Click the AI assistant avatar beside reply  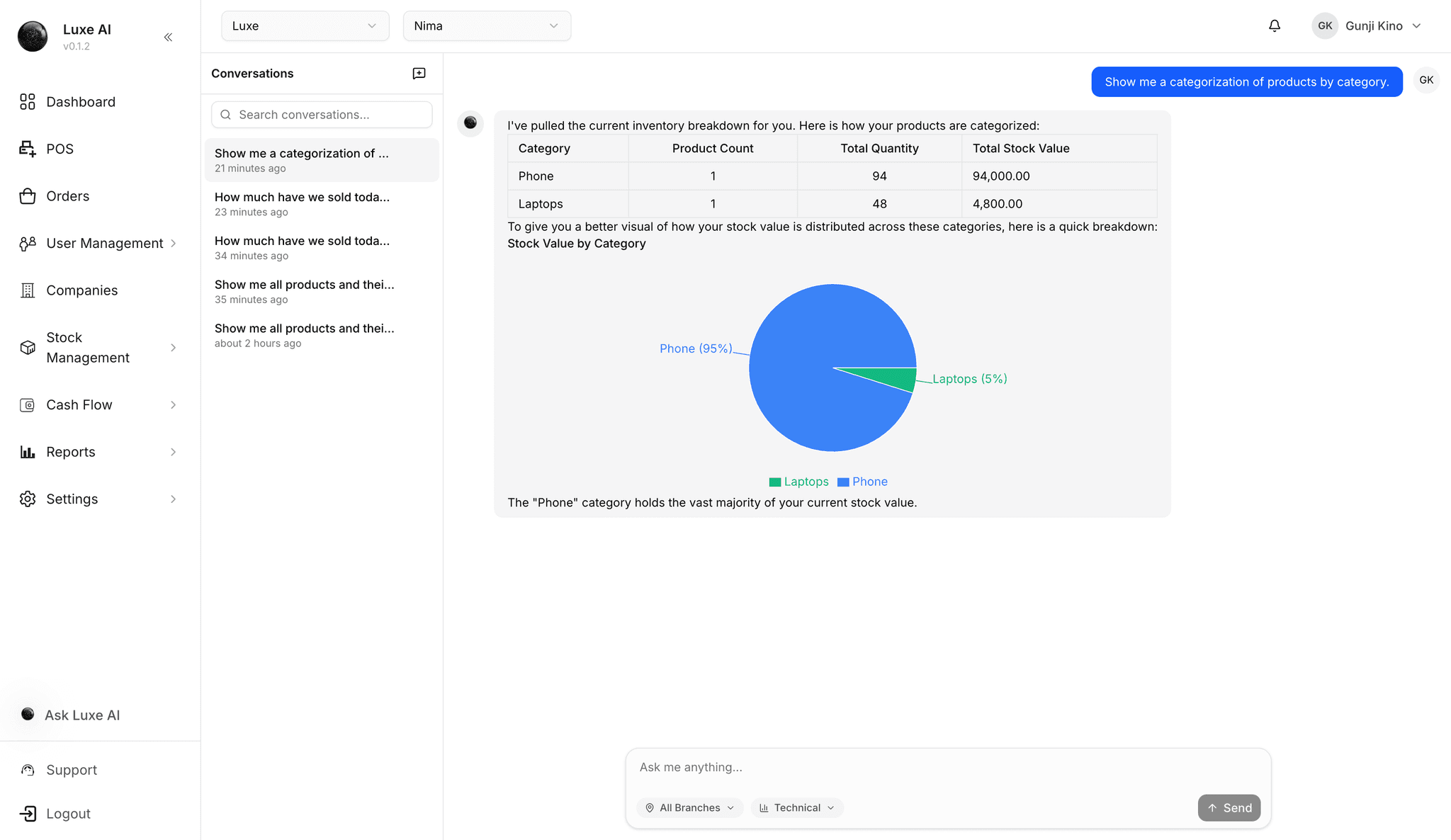coord(470,123)
